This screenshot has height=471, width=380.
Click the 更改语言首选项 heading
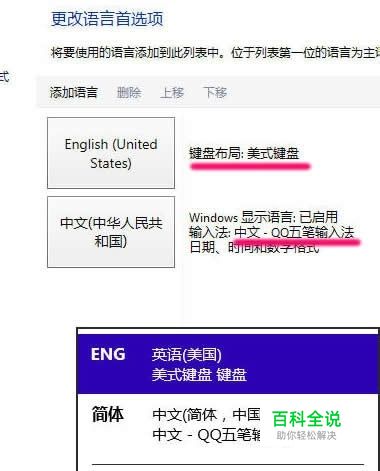107,19
